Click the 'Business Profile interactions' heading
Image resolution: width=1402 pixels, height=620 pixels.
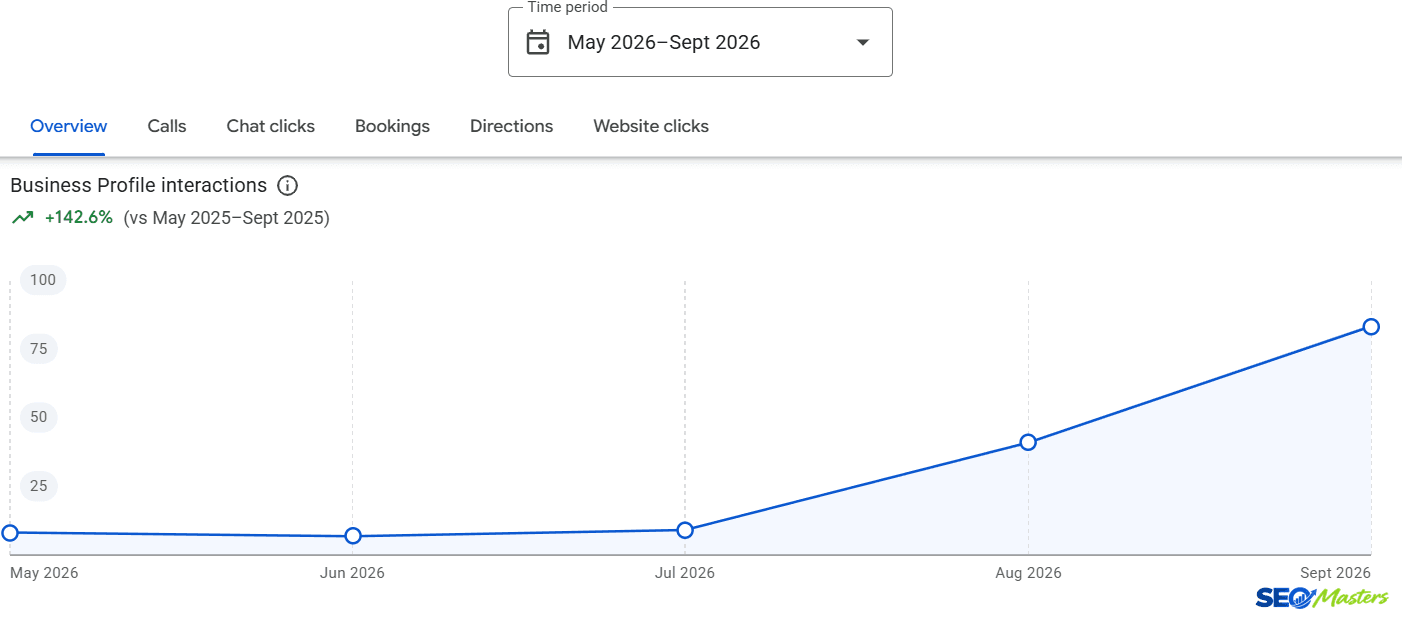click(x=138, y=185)
